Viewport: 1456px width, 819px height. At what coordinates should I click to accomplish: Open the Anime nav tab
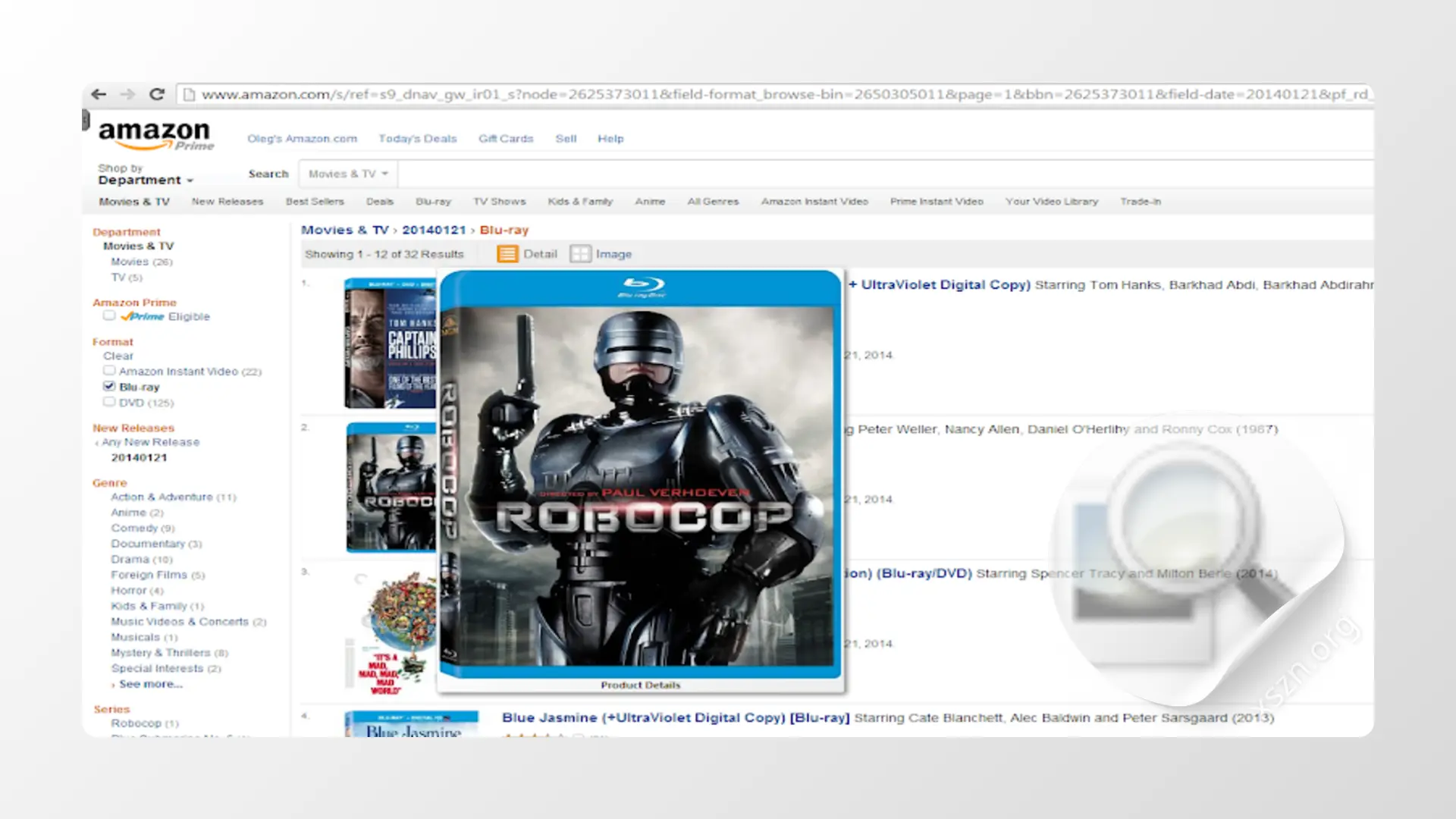point(650,202)
